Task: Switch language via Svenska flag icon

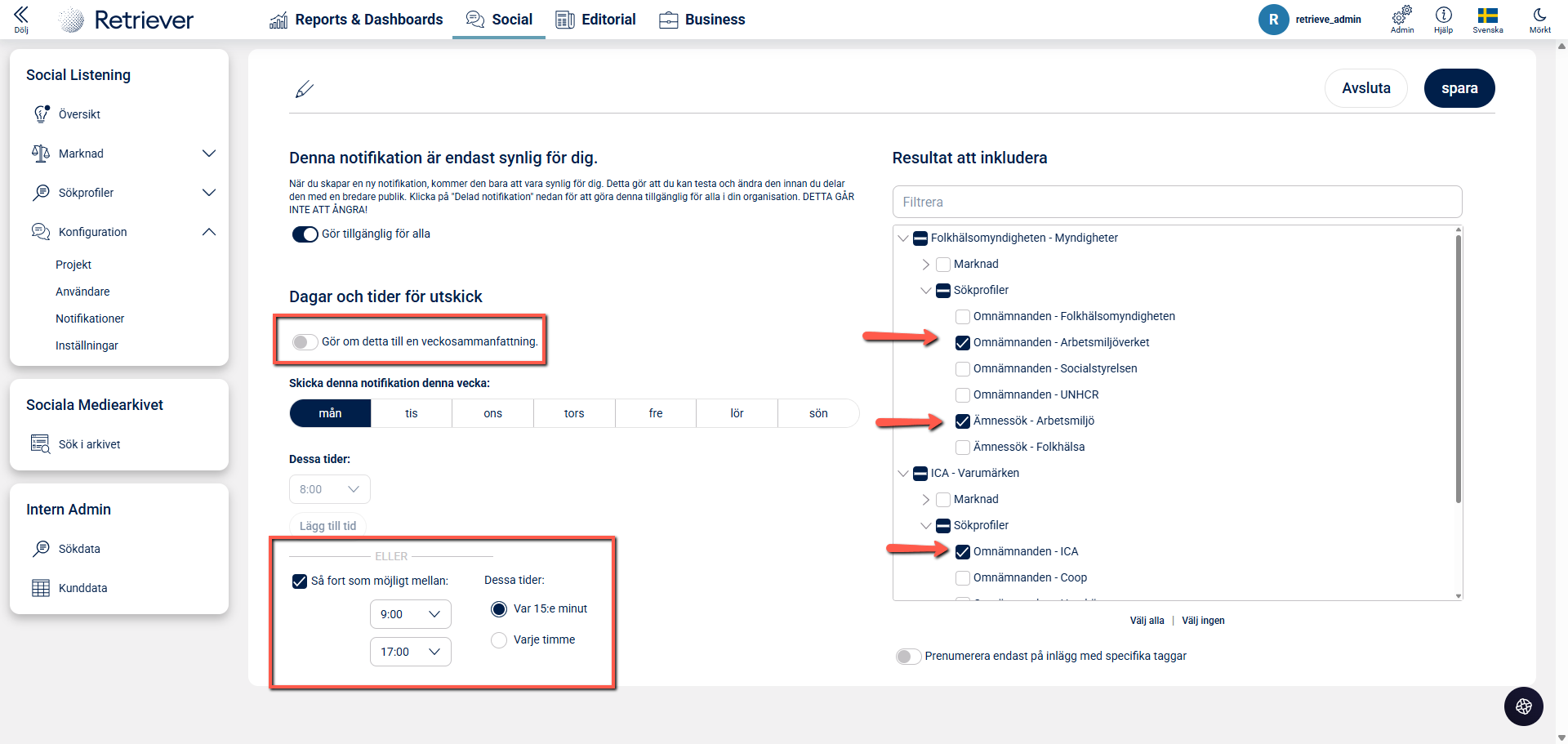Action: click(1487, 16)
